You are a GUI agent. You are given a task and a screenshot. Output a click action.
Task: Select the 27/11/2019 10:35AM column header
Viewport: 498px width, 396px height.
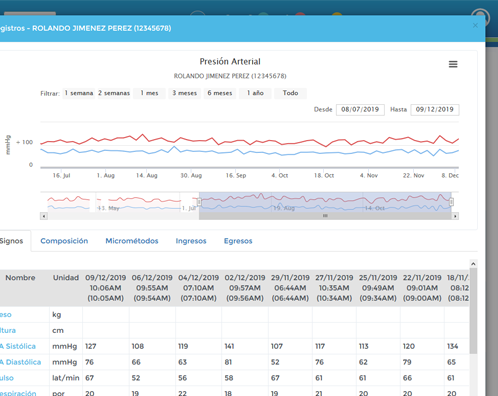pyautogui.click(x=334, y=288)
